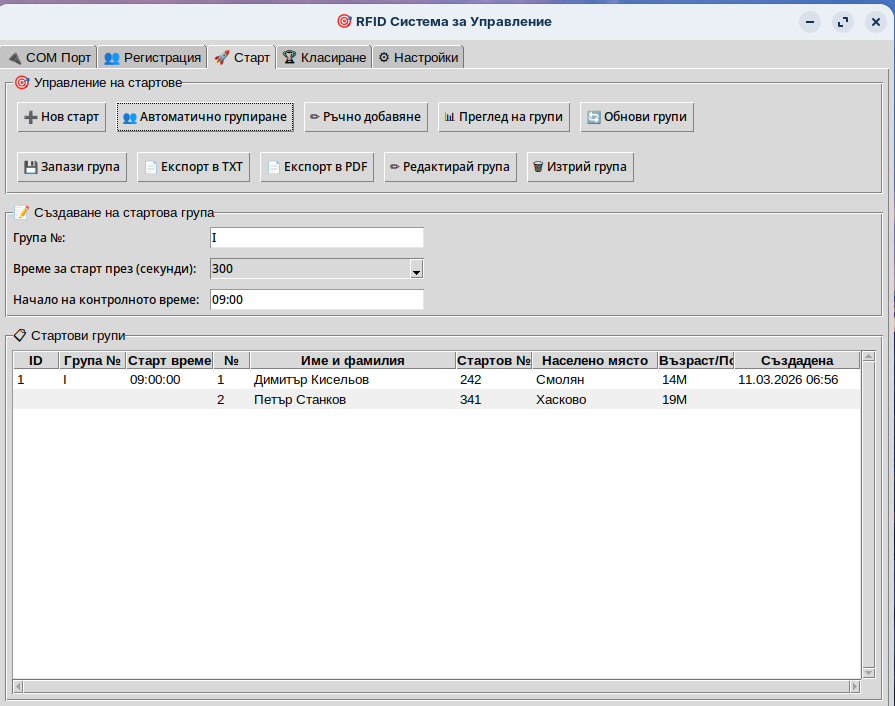Open Преглед на групи chart button
This screenshot has width=895, height=706.
point(504,117)
